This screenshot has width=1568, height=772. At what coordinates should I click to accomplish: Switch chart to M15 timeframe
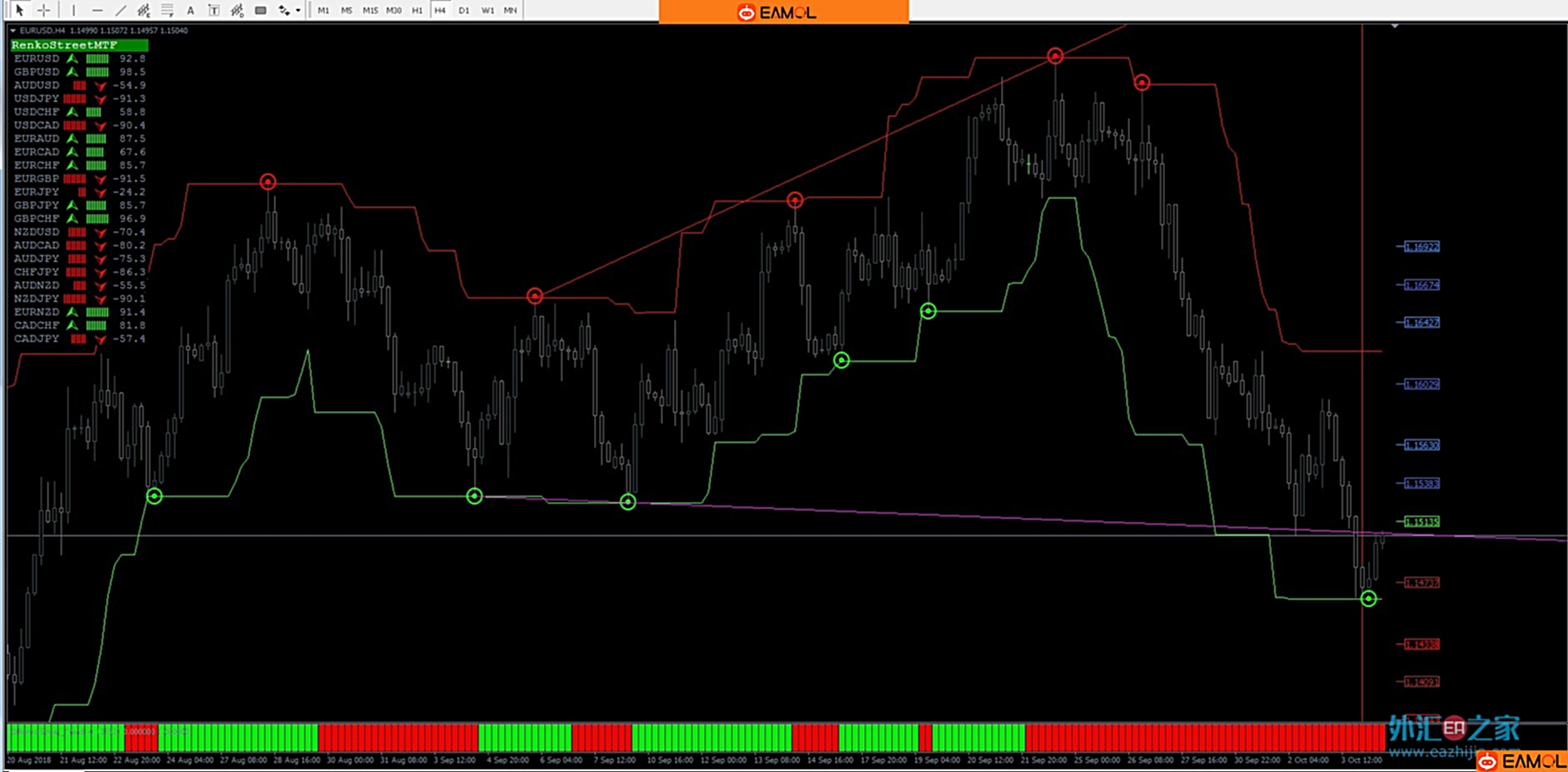pos(369,10)
